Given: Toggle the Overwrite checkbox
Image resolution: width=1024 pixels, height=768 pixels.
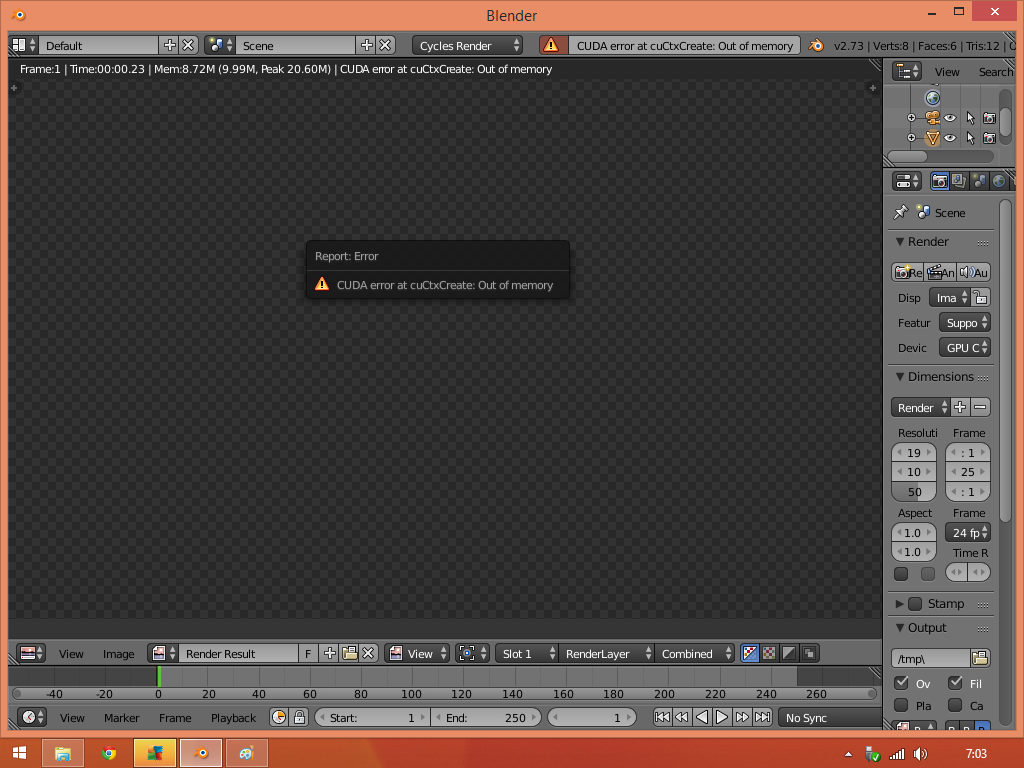Looking at the screenshot, I should click(901, 683).
